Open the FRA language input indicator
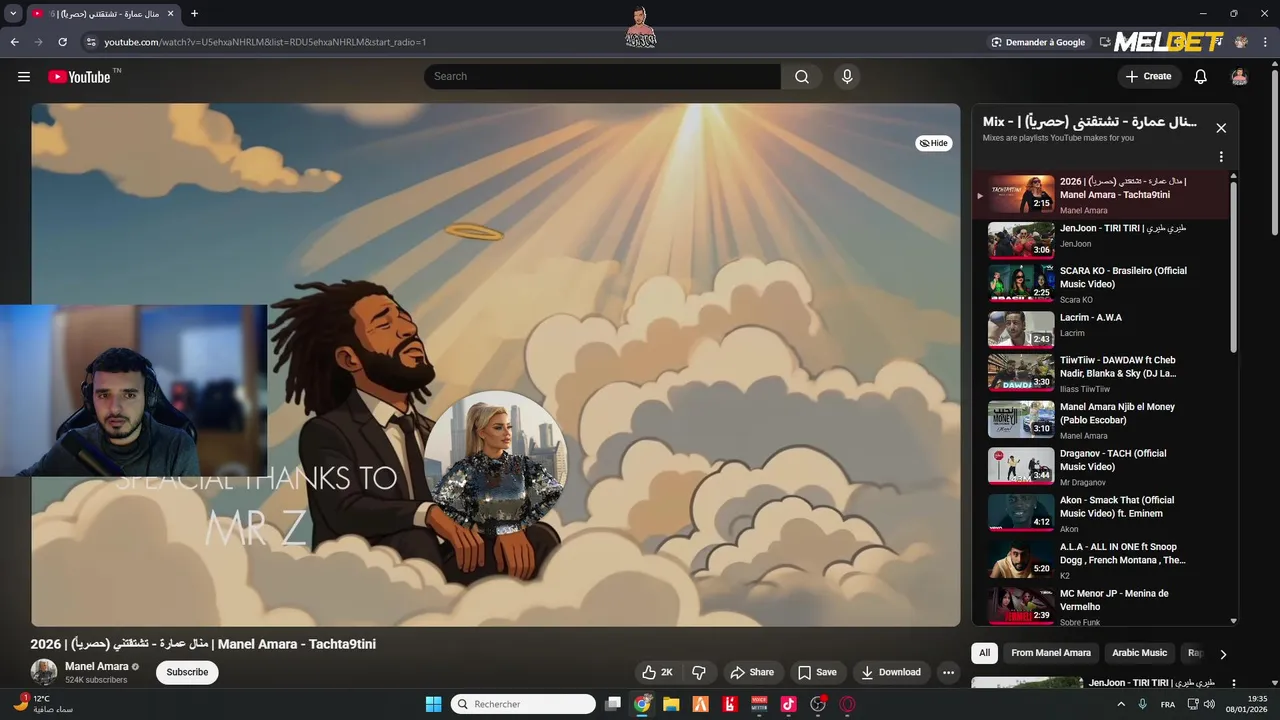 (1168, 704)
